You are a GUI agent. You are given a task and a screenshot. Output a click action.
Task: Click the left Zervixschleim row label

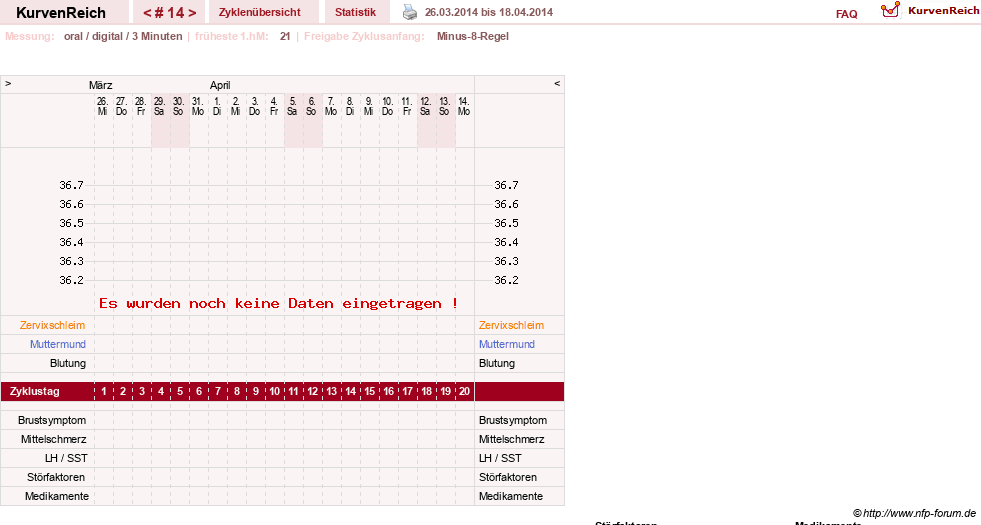tap(52, 325)
